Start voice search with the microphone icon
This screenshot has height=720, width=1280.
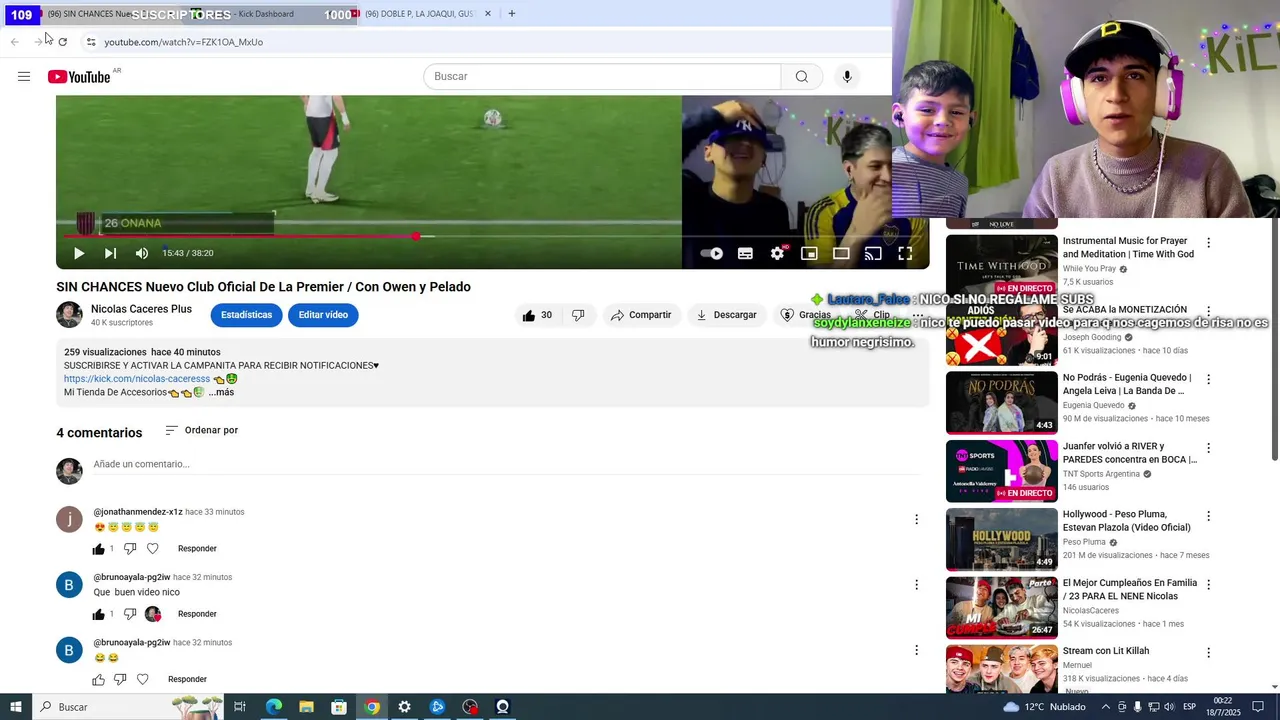tap(847, 76)
